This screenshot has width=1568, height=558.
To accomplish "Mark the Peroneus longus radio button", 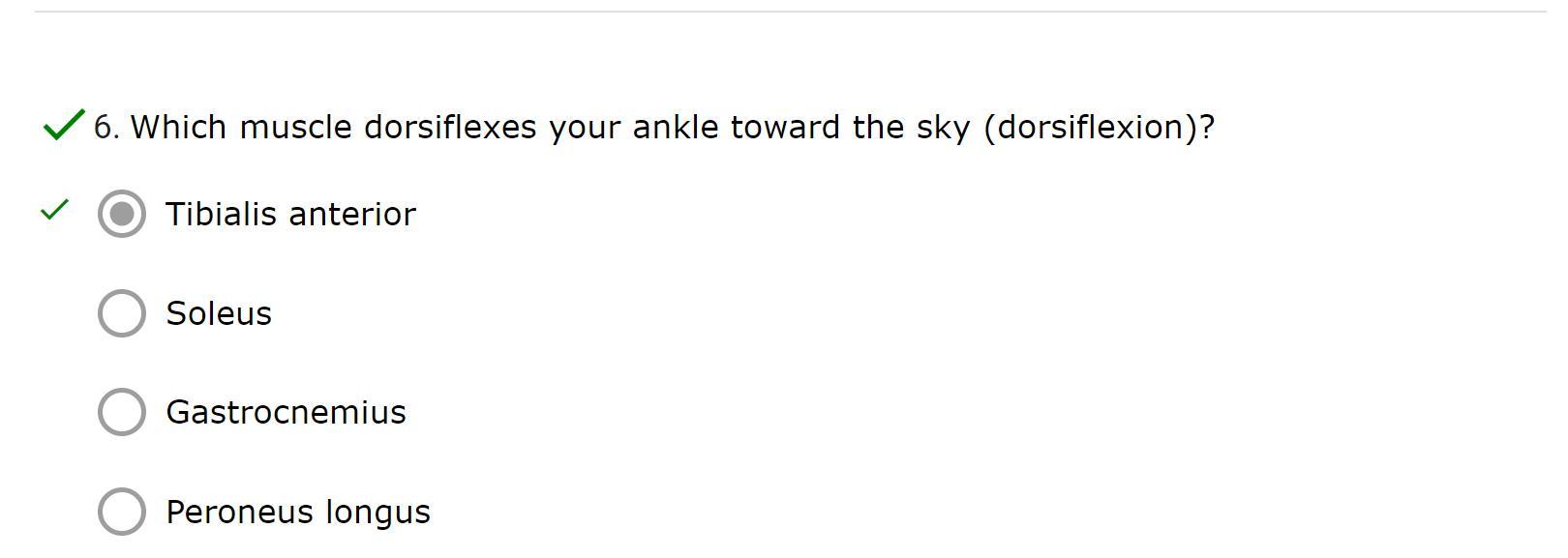I will click(122, 512).
